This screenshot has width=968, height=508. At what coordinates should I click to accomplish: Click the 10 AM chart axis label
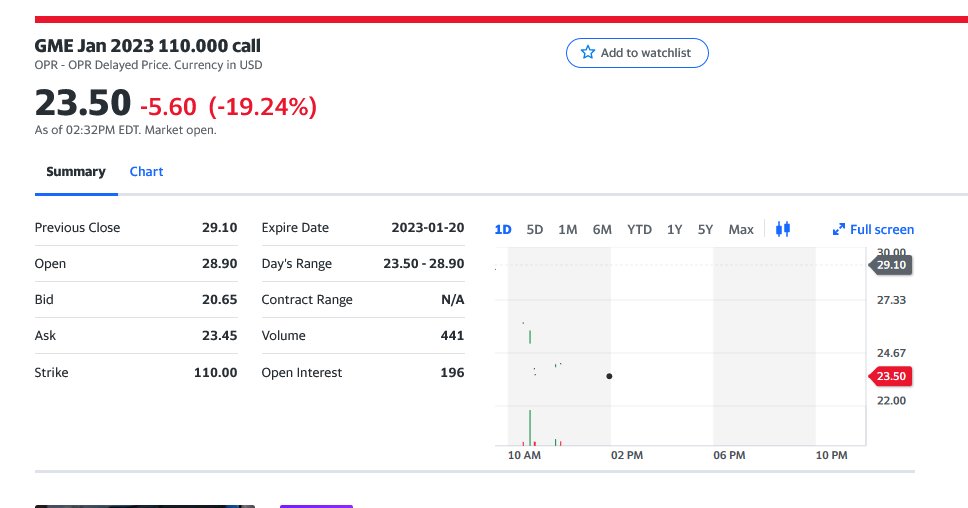pyautogui.click(x=524, y=455)
